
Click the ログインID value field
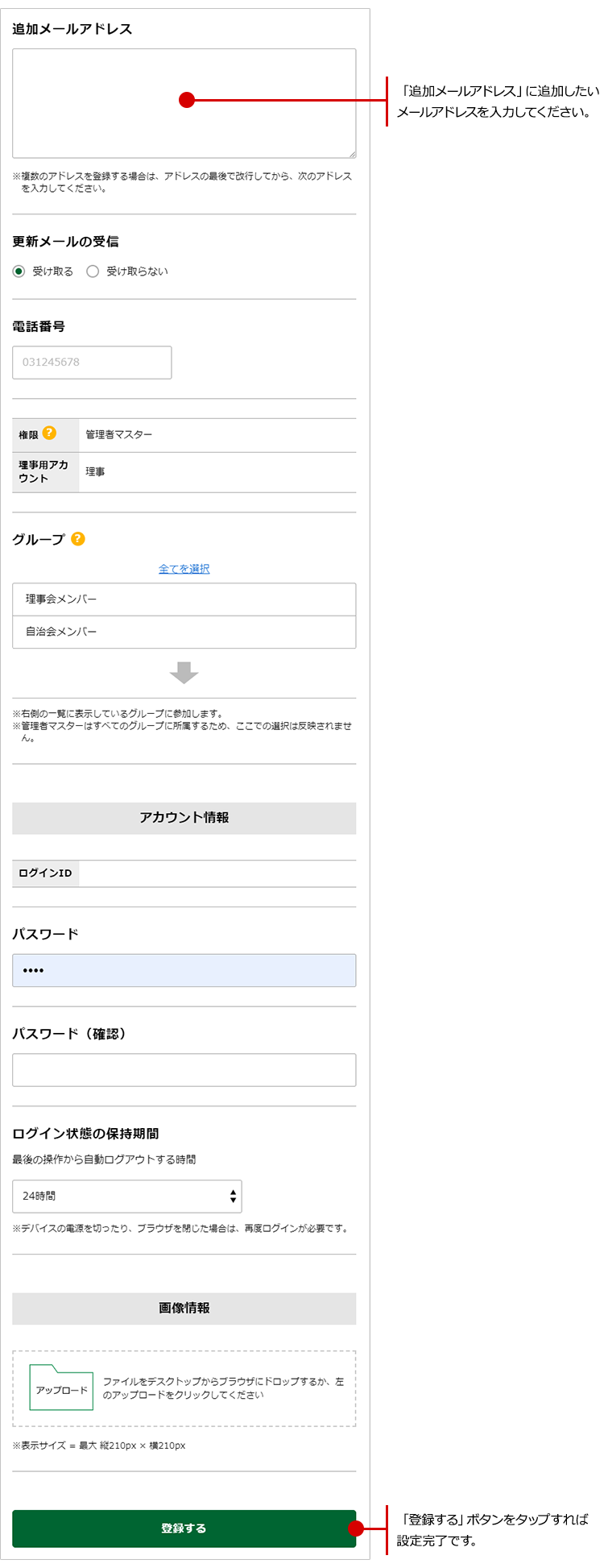(217, 873)
